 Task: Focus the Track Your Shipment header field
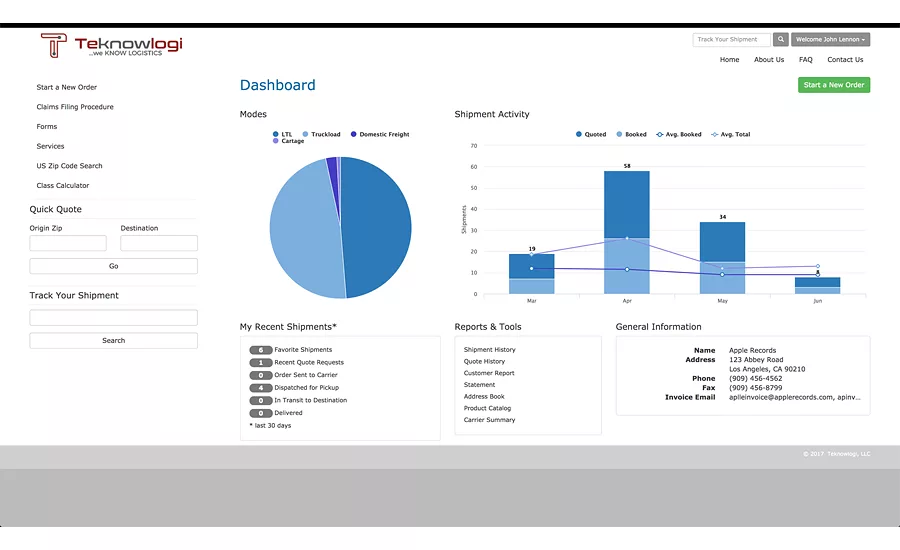tap(731, 39)
